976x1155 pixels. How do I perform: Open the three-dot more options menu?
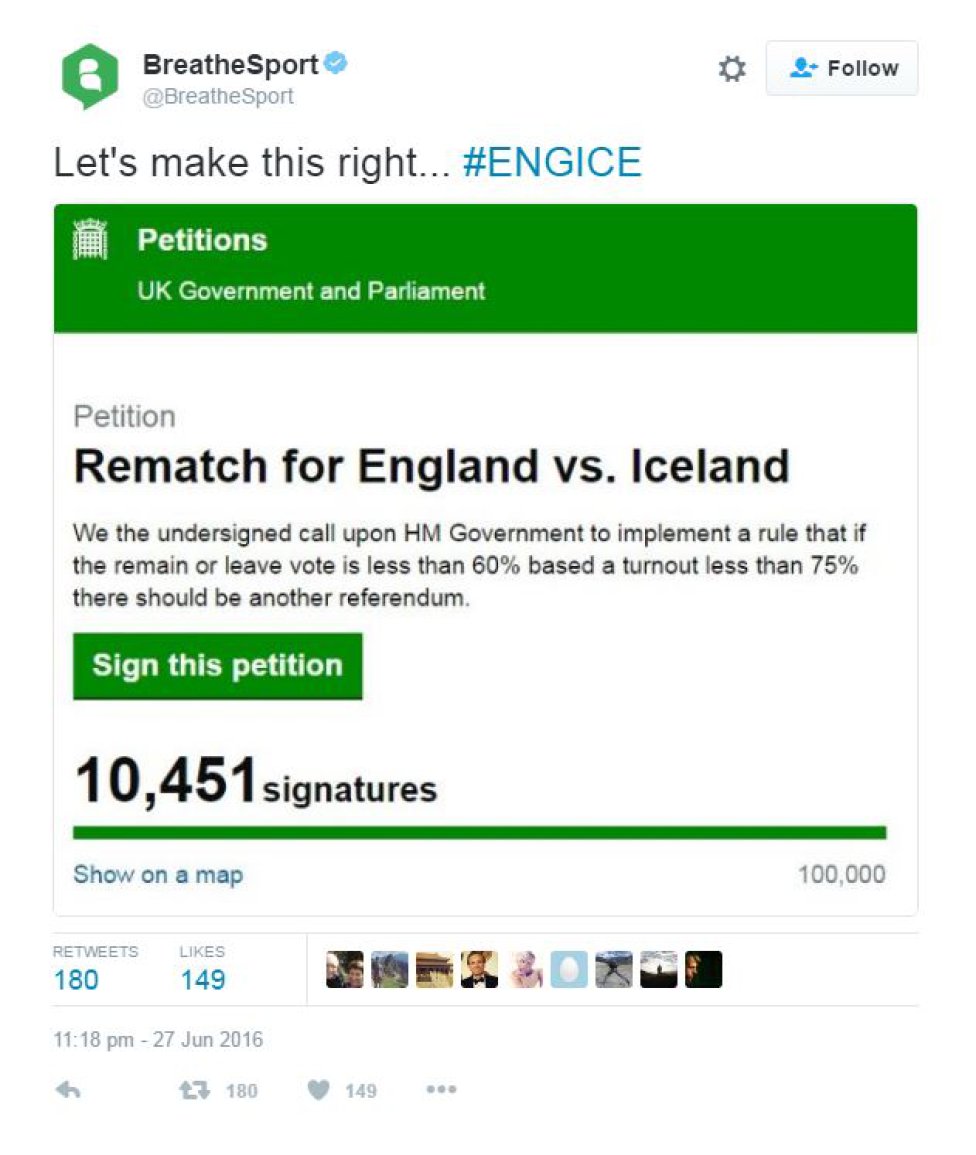point(441,1089)
